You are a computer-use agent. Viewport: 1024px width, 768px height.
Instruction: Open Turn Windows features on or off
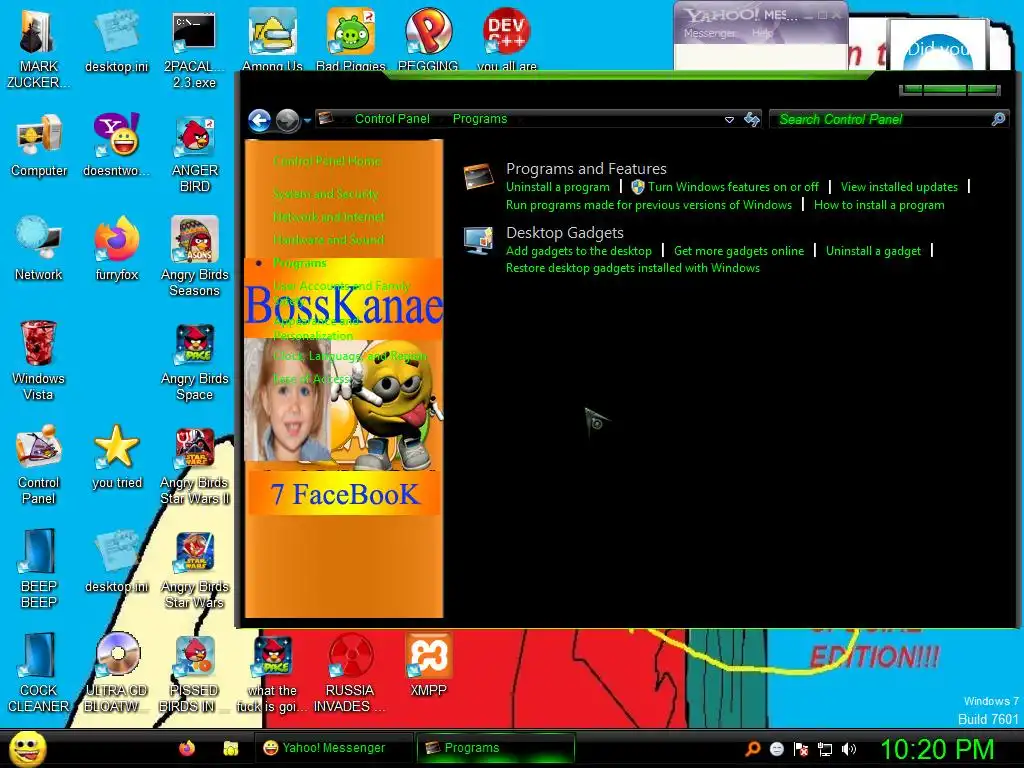733,187
